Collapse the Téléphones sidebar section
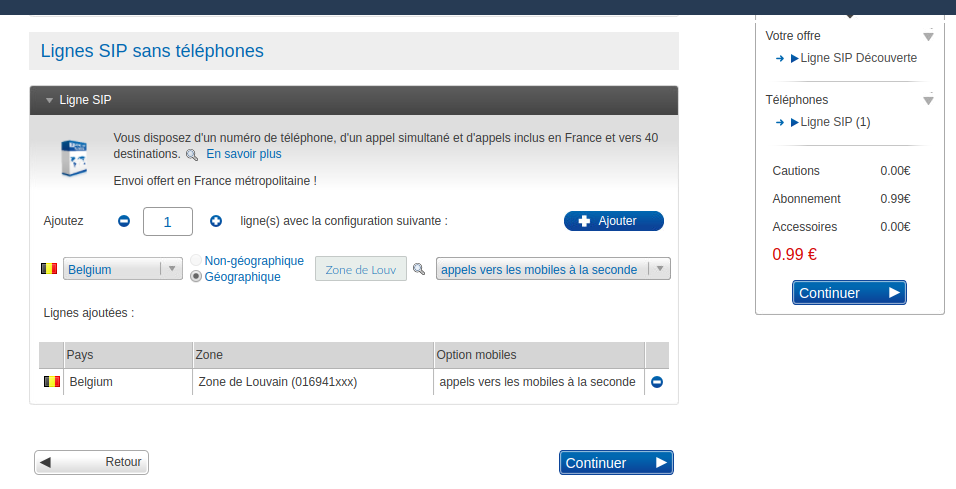The image size is (956, 489). tap(928, 100)
